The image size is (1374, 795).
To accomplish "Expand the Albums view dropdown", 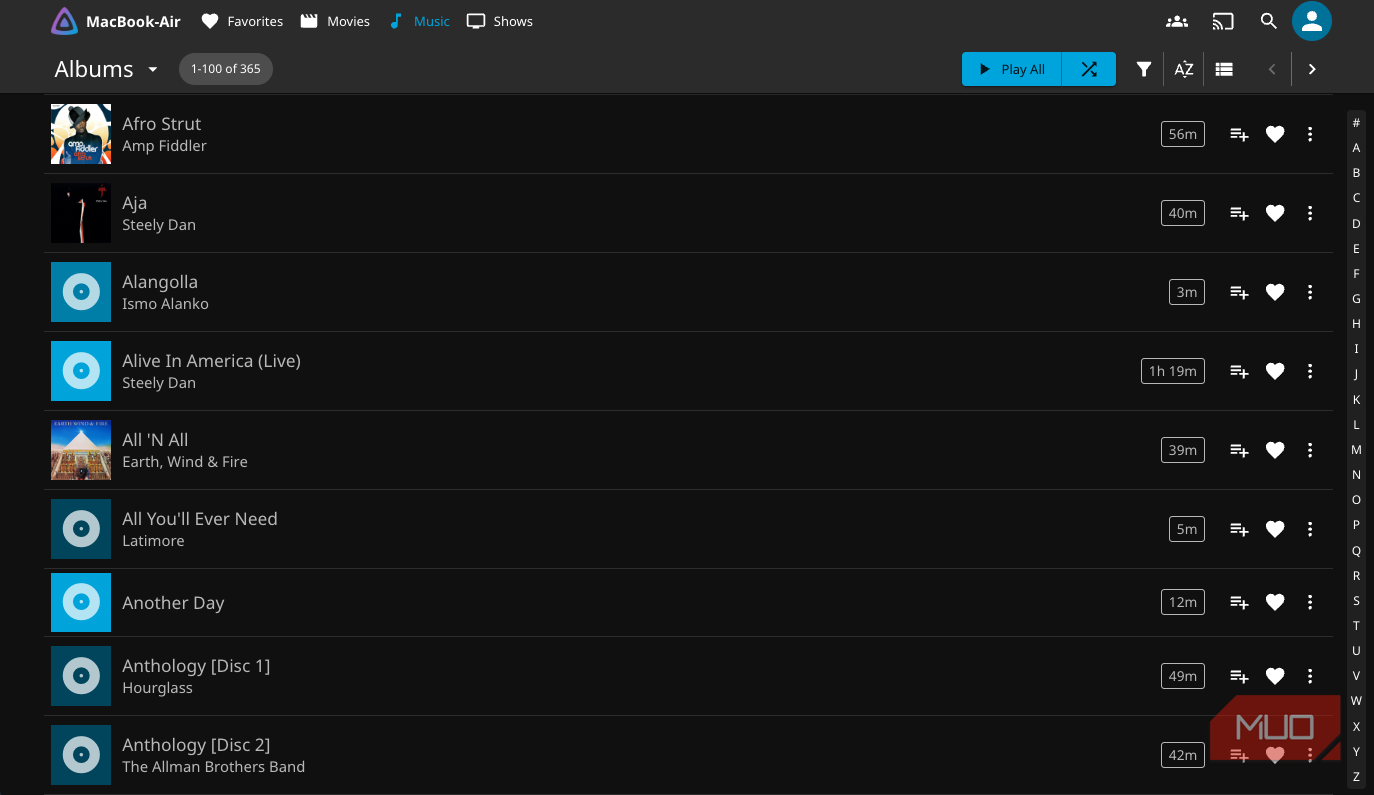I will click(x=153, y=69).
